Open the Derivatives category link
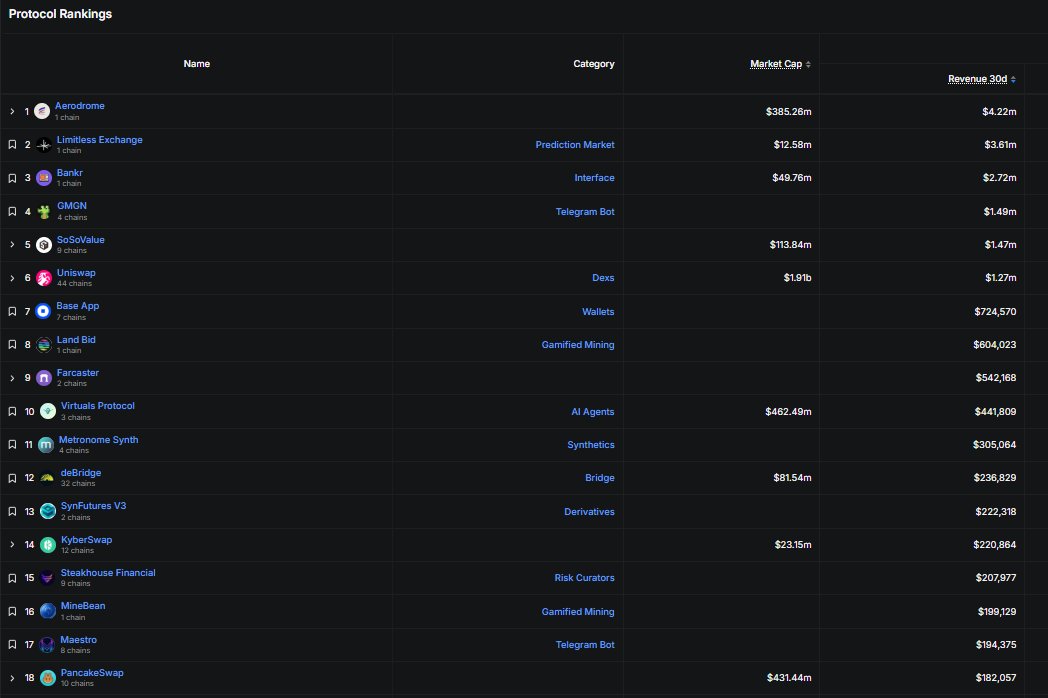 click(589, 511)
